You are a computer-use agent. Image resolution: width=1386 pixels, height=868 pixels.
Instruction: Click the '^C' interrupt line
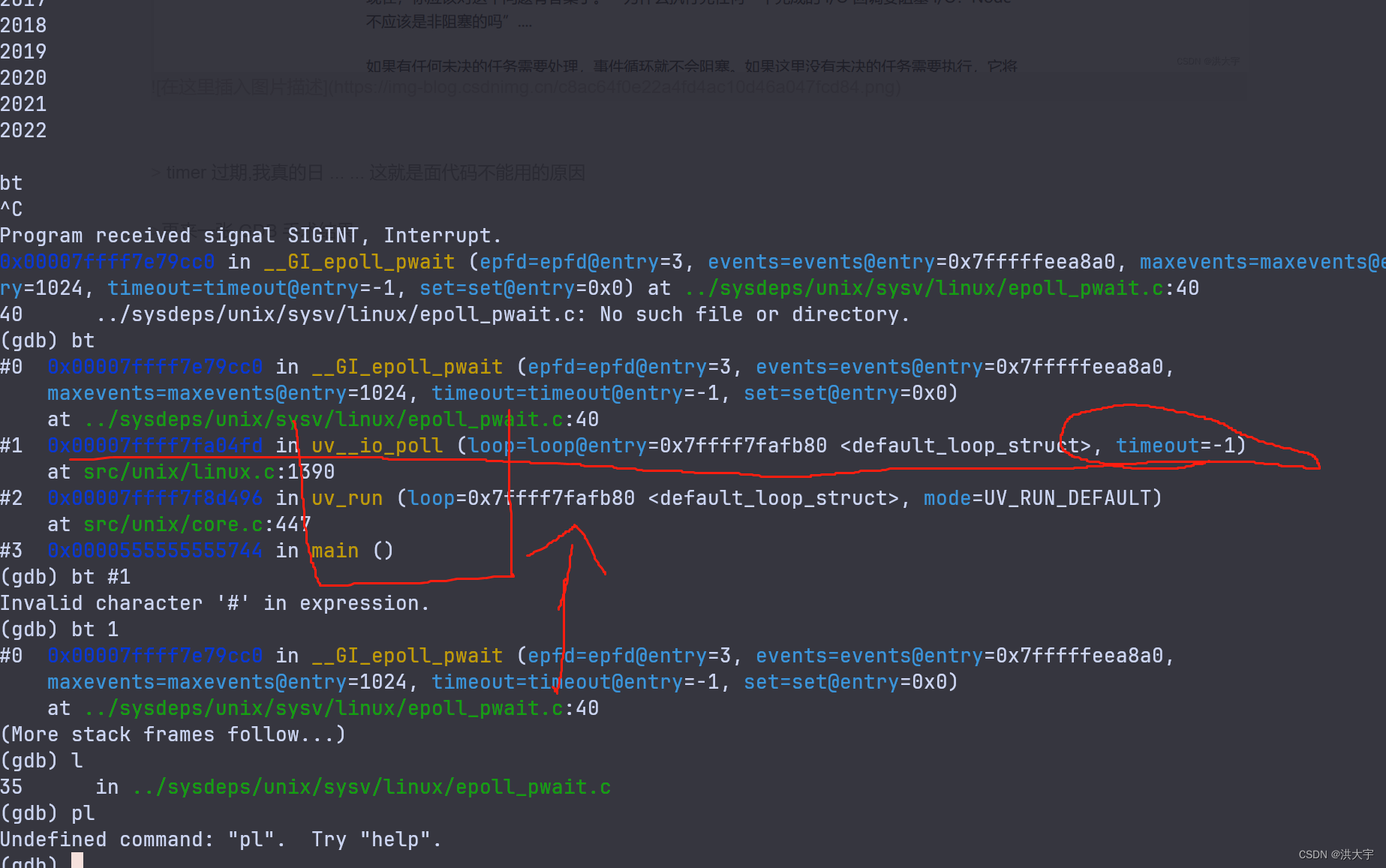coord(11,209)
